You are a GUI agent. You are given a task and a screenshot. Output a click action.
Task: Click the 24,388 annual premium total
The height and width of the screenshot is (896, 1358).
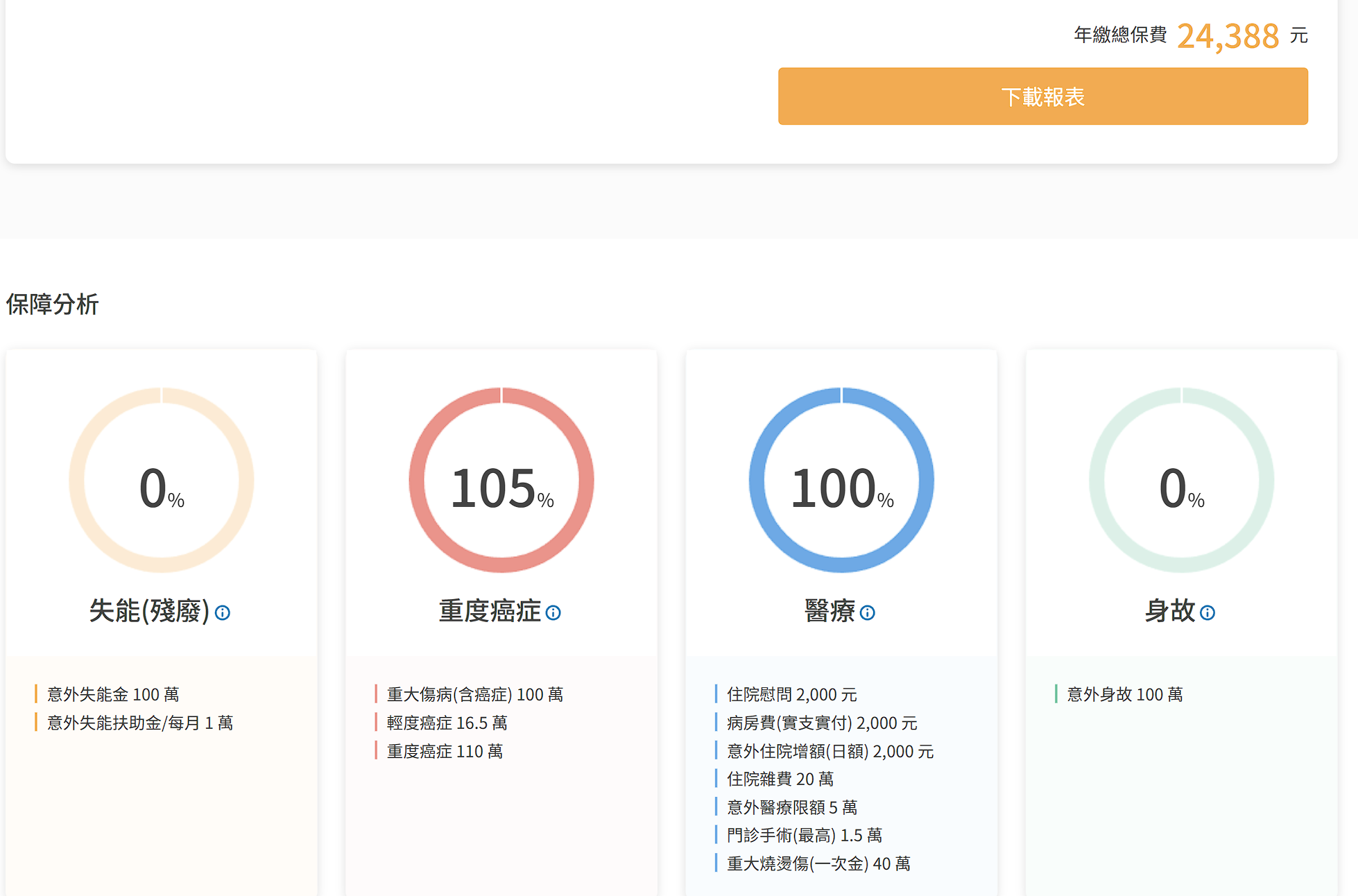1228,36
